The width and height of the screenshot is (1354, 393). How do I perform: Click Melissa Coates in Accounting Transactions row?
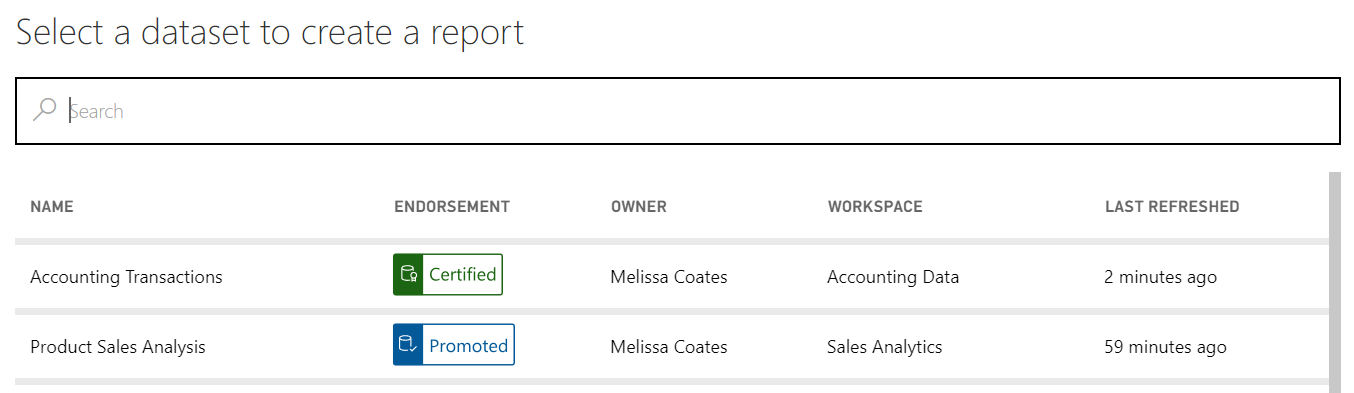pyautogui.click(x=669, y=277)
